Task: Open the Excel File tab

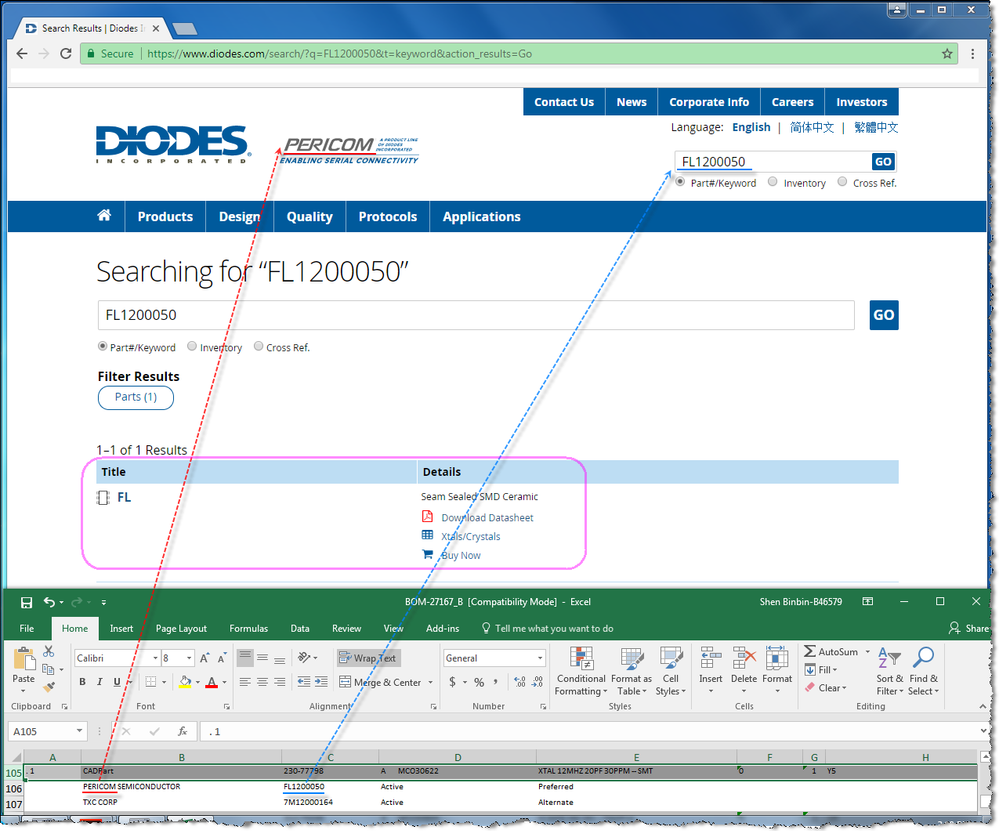Action: 27,628
